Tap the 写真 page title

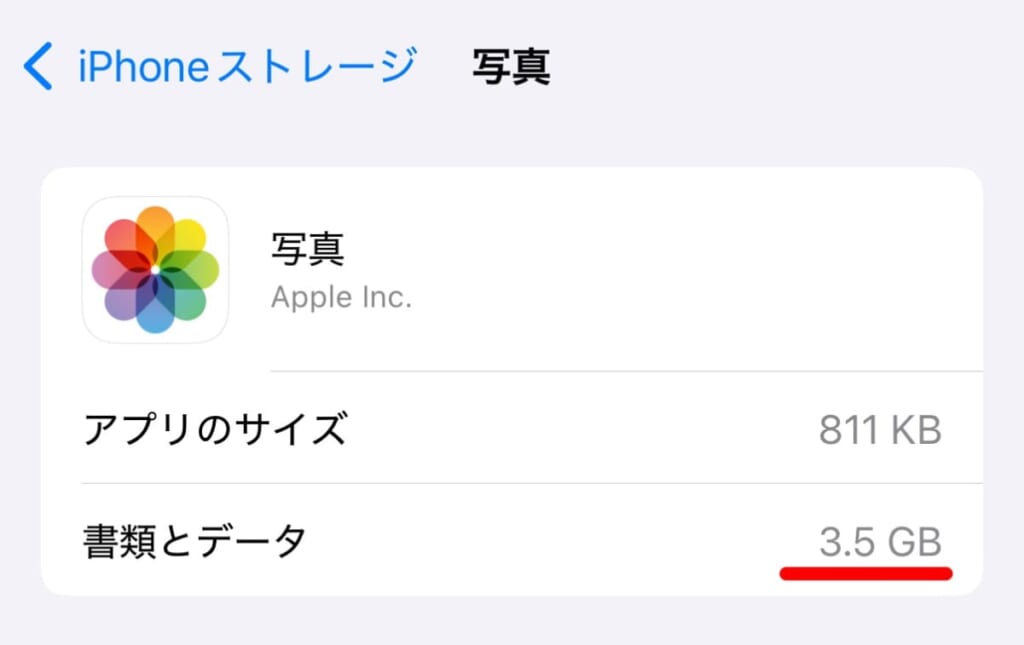[x=511, y=67]
